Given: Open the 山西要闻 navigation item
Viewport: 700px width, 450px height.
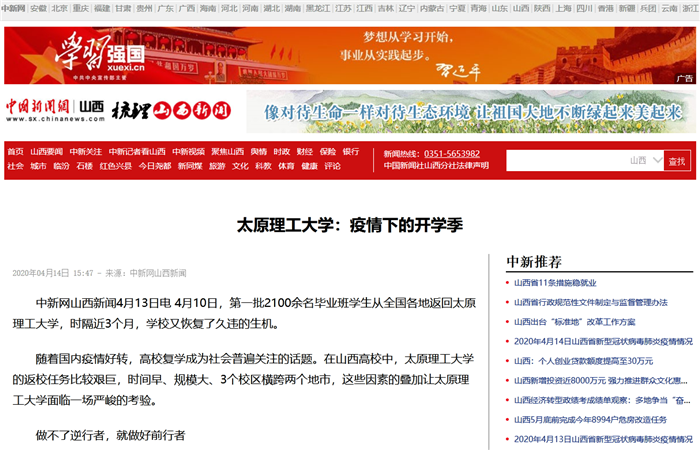Looking at the screenshot, I should (46, 152).
